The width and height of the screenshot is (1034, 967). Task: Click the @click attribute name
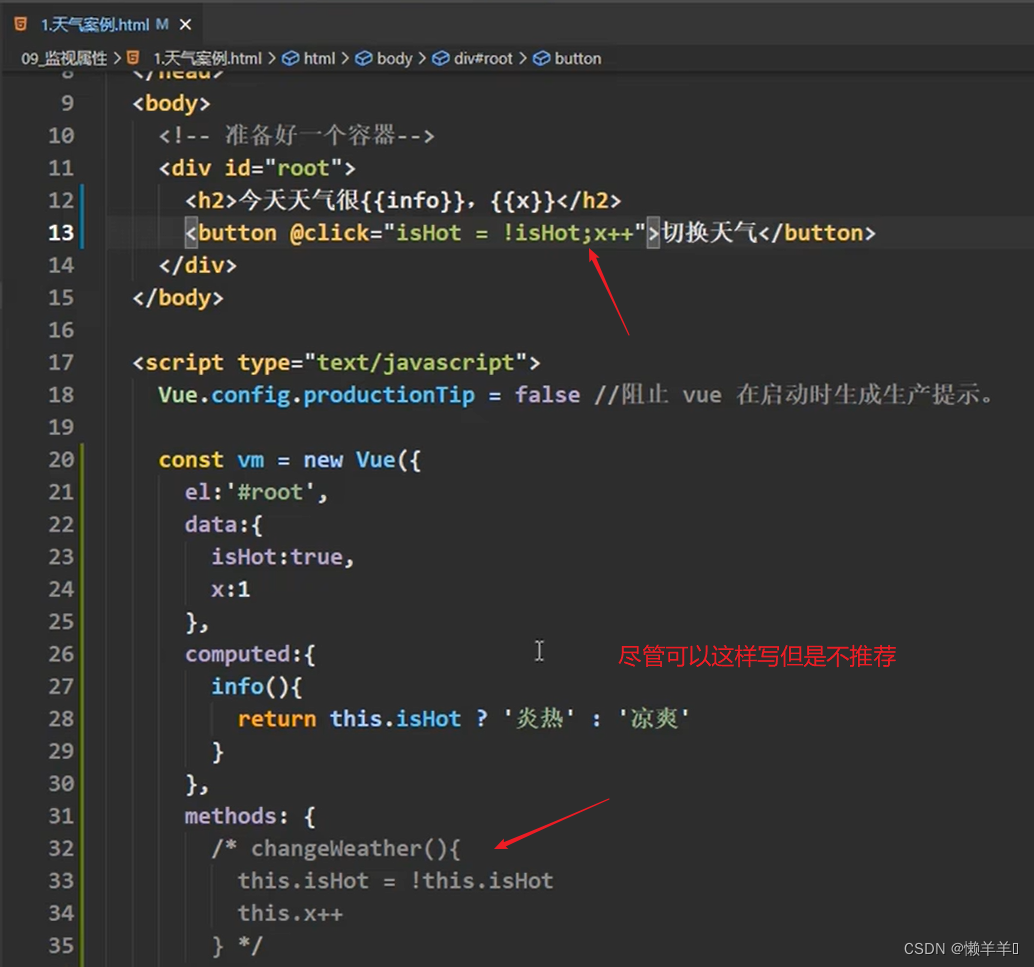(330, 233)
